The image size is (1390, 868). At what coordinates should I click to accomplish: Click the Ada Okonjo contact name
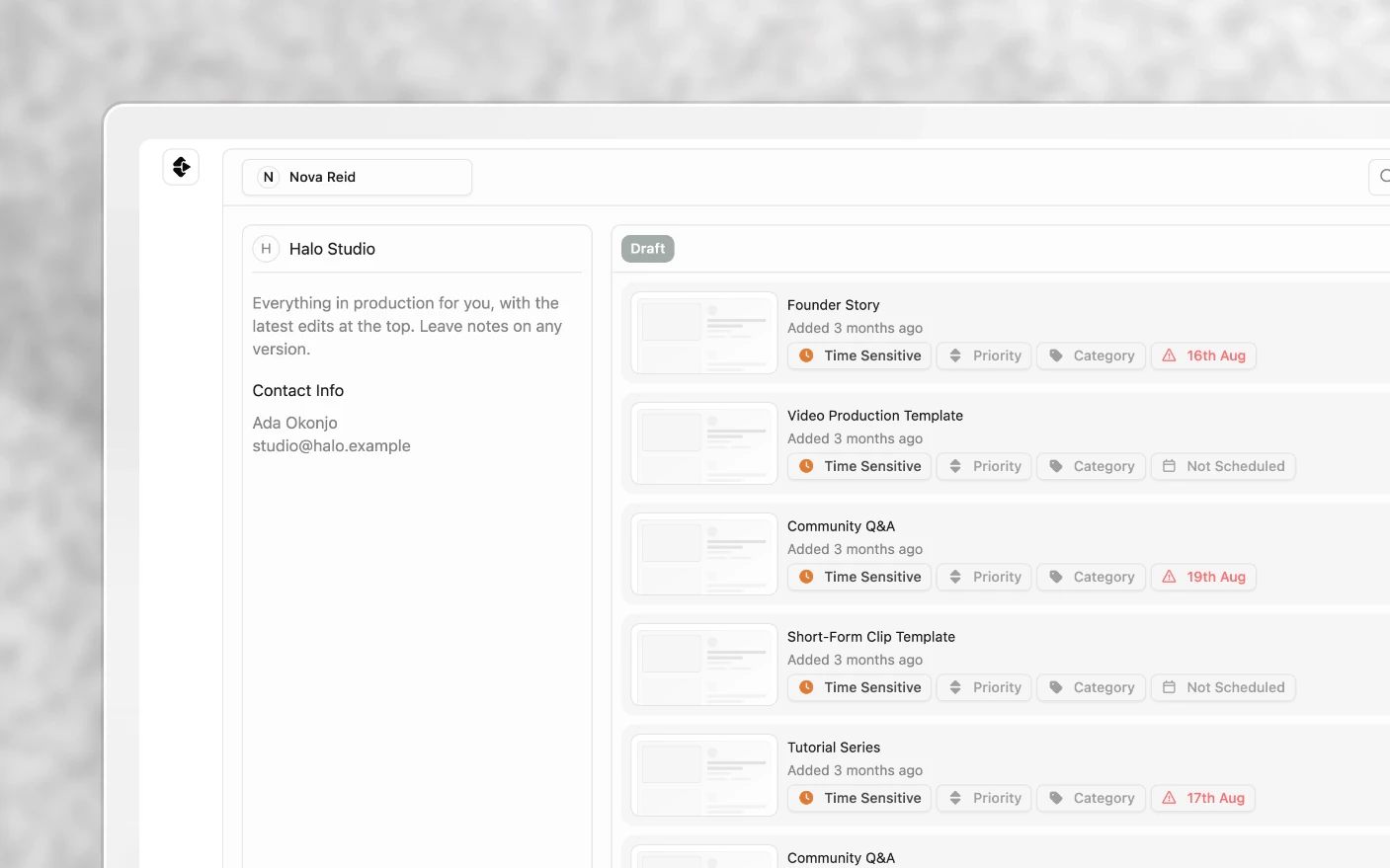(294, 423)
